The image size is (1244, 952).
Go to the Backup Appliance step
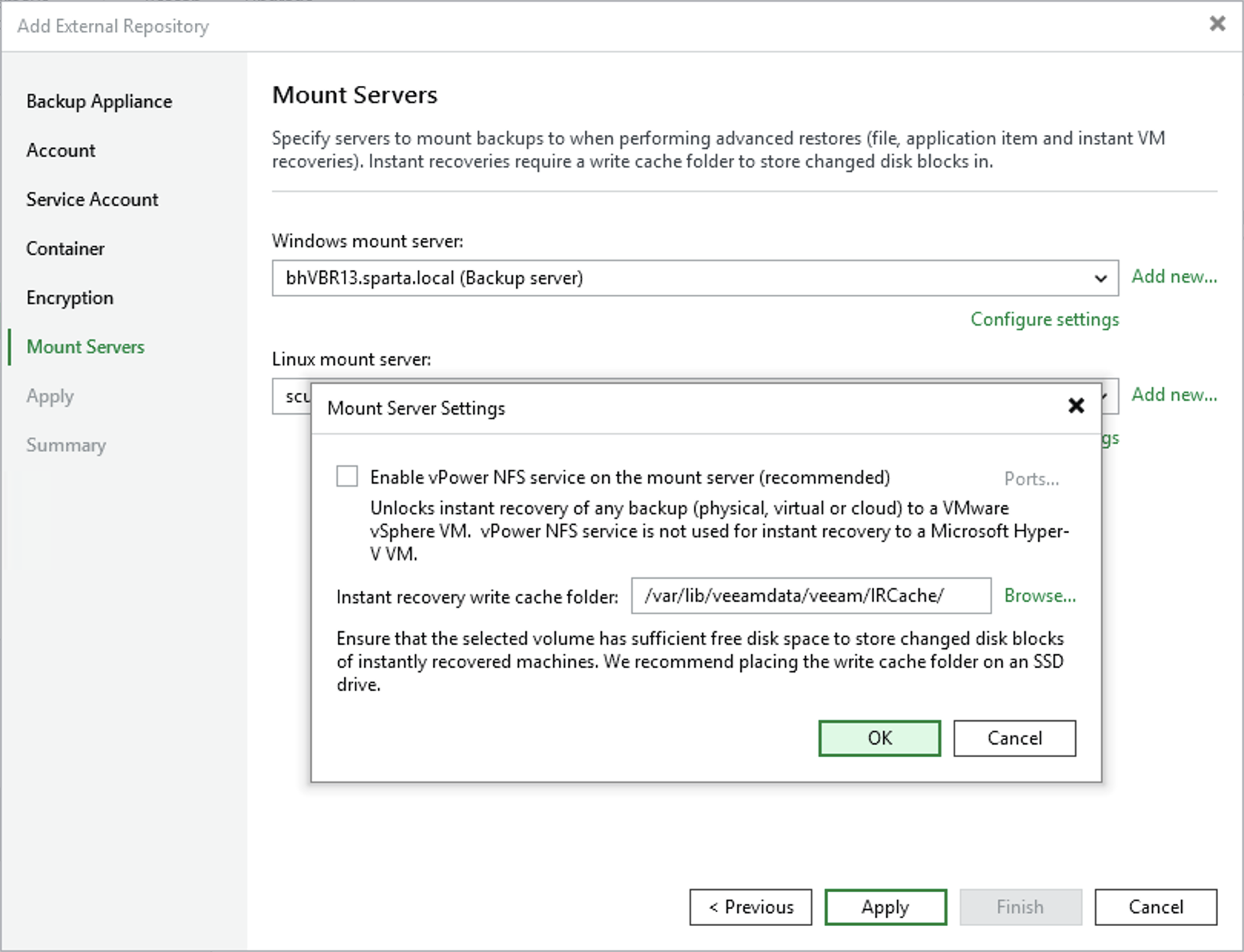click(99, 101)
